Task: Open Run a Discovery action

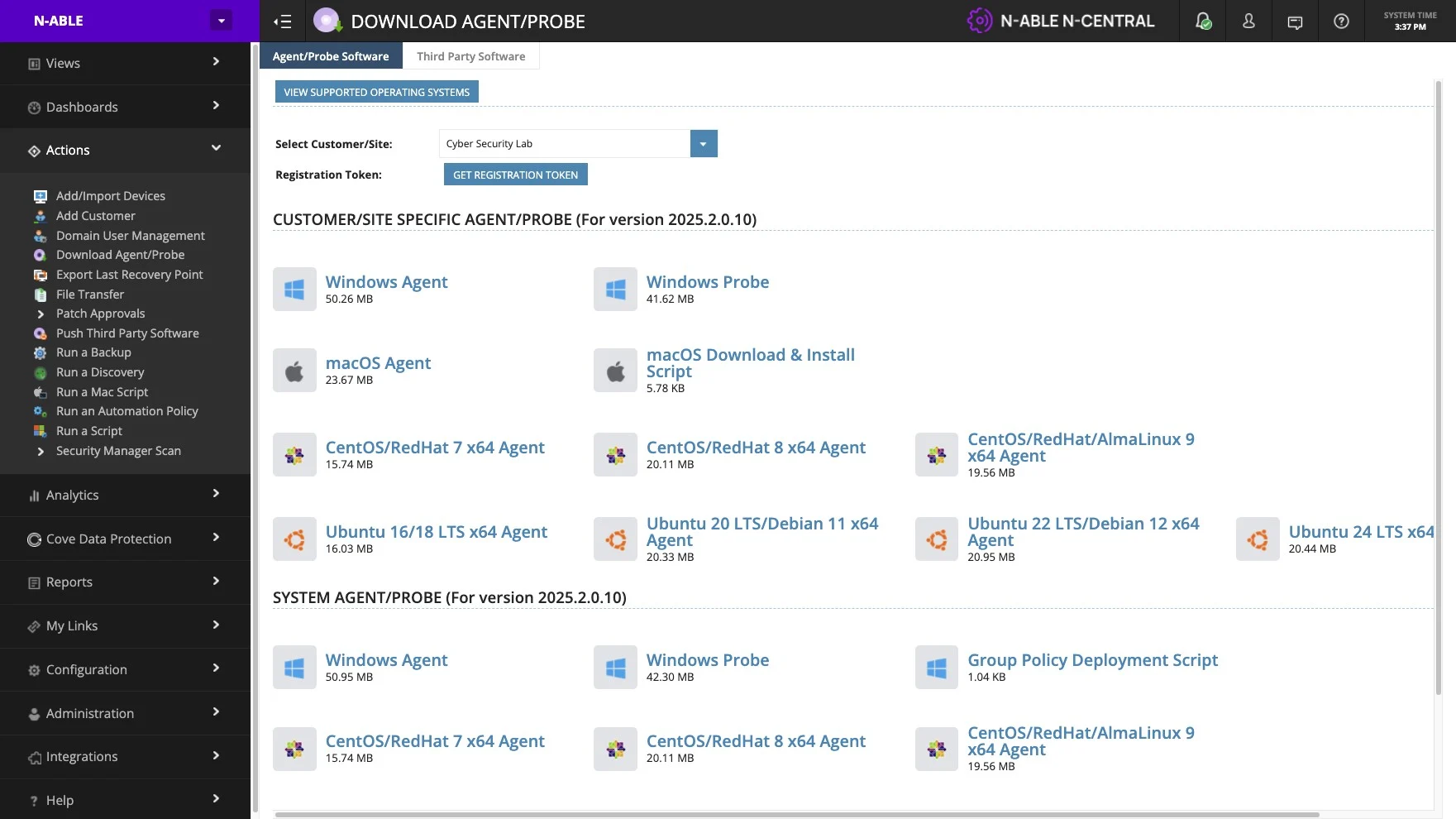Action: (x=100, y=372)
